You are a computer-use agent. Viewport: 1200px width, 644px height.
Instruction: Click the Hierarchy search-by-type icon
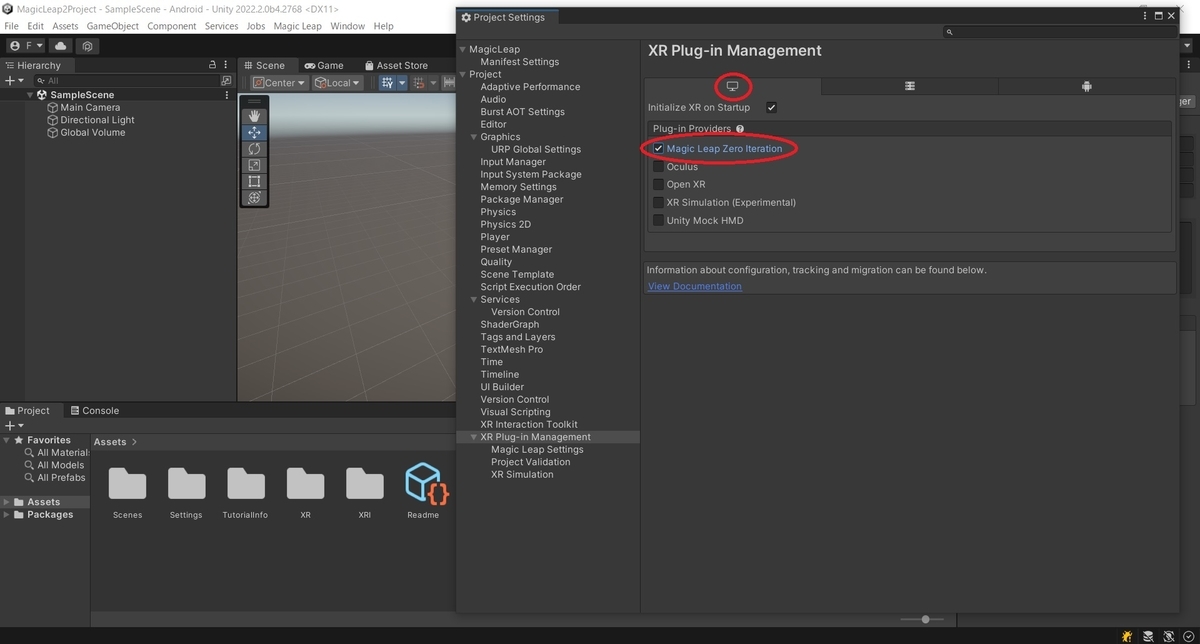226,80
